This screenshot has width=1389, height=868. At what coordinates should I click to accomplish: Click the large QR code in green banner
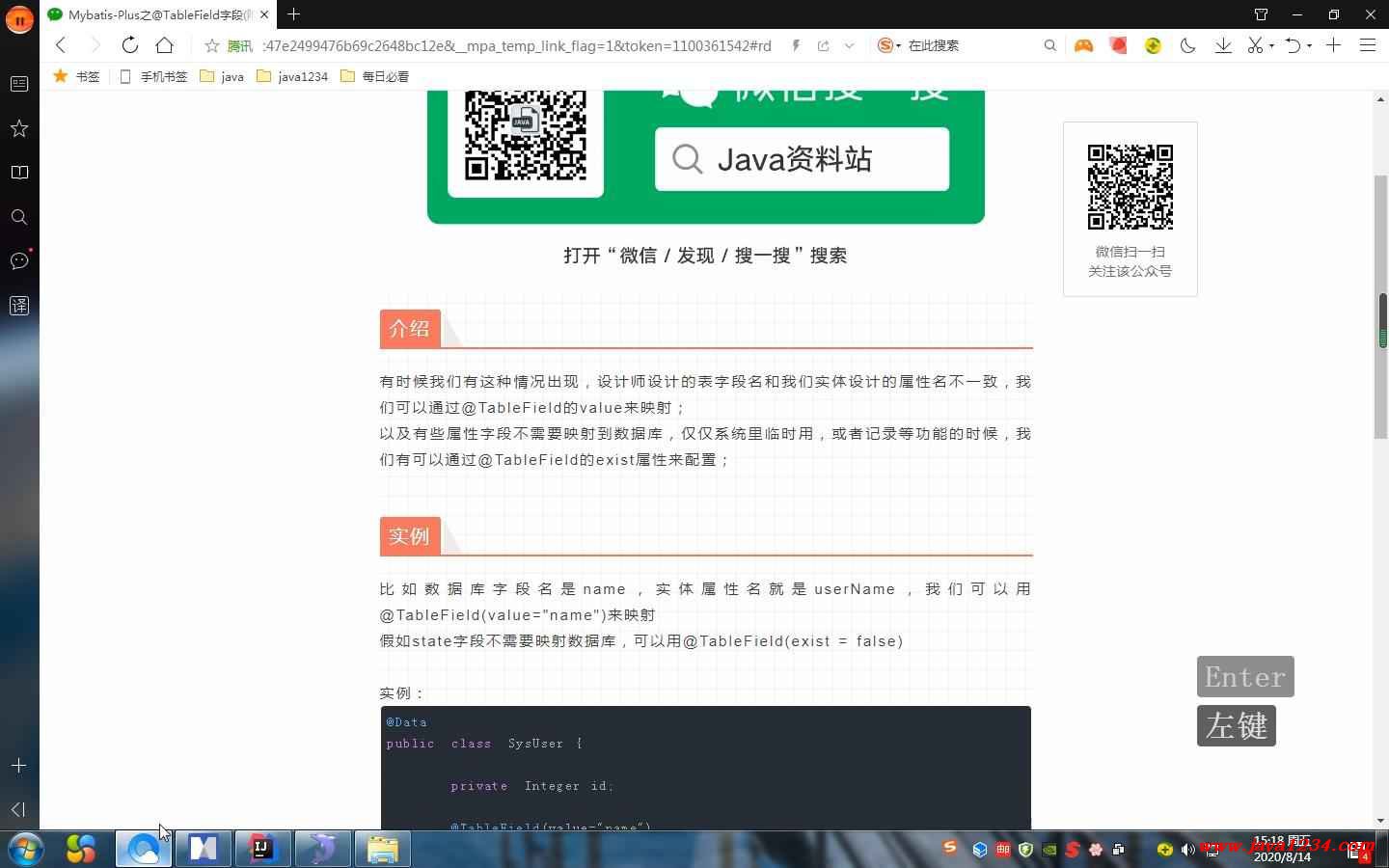[x=526, y=134]
